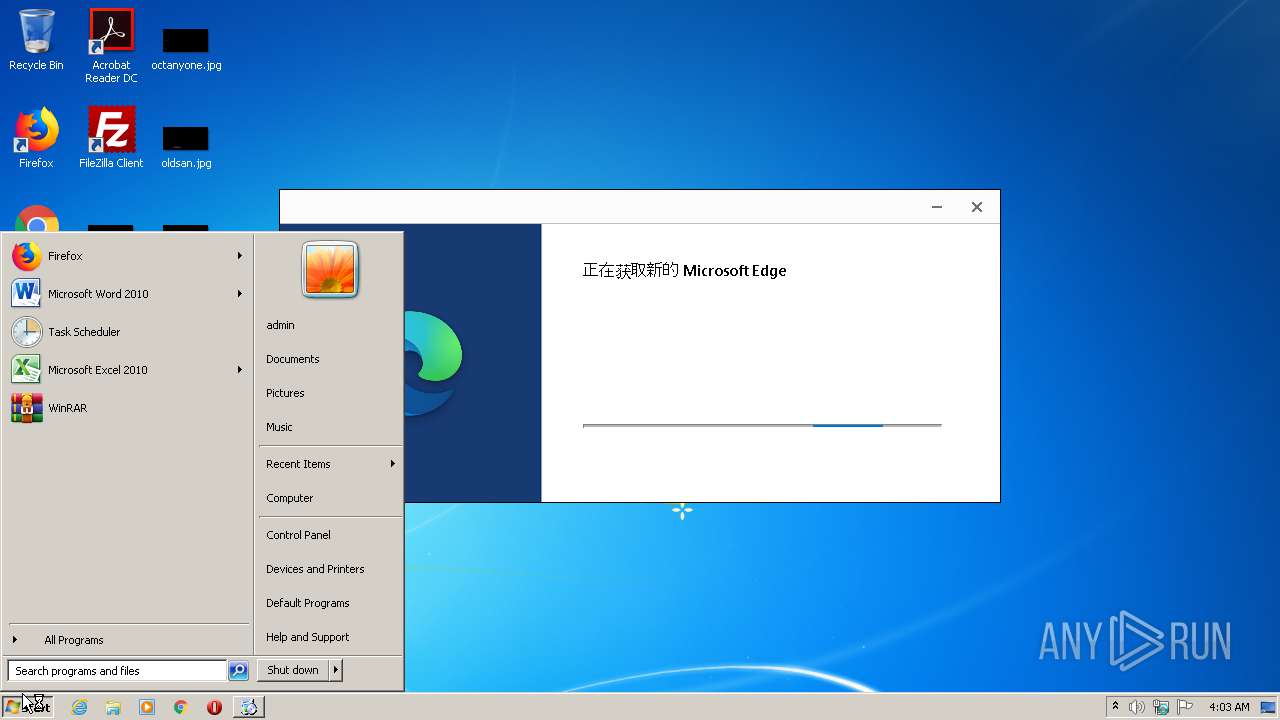Open the admin user folder
Image resolution: width=1280 pixels, height=720 pixels.
coord(330,325)
